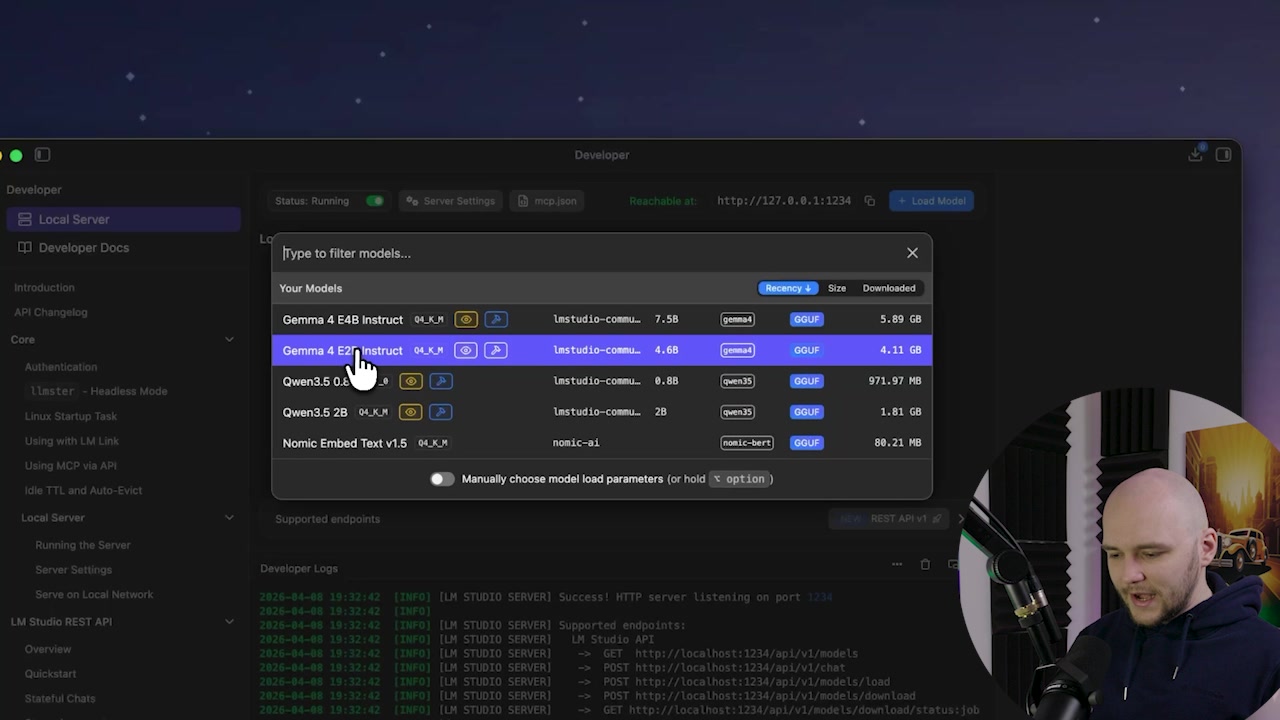Turn off the Status: Running server toggle
This screenshot has height=720, width=1280.
[375, 200]
